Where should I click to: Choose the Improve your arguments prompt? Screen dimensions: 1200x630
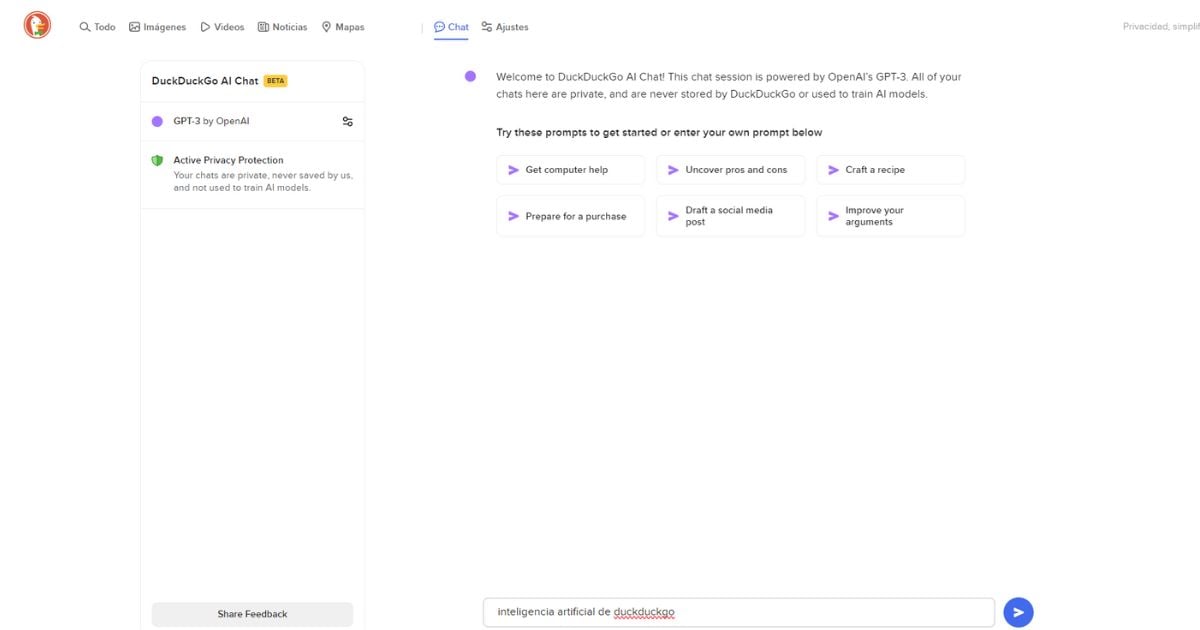890,216
